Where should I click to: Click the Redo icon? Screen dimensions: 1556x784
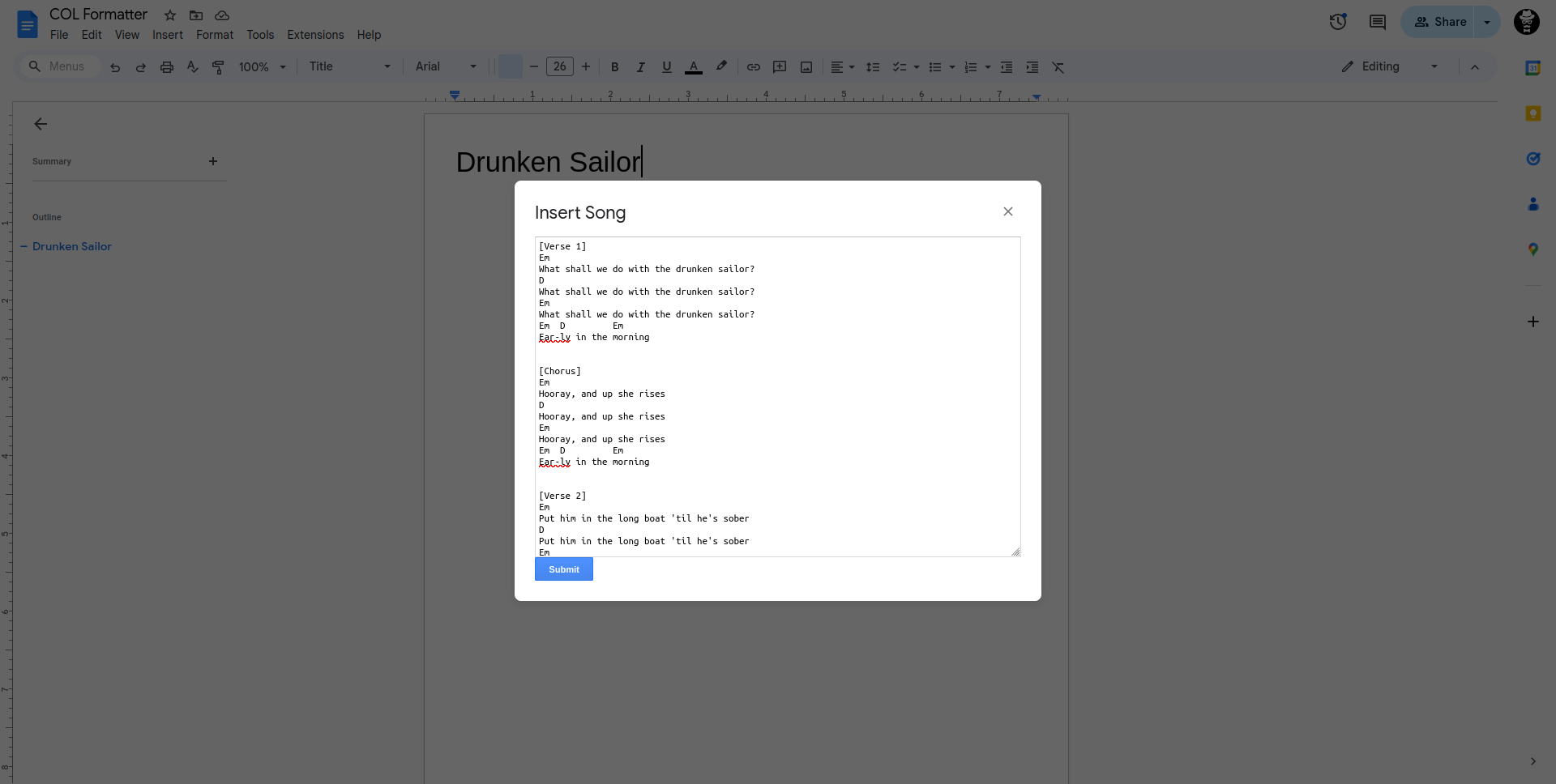click(141, 67)
